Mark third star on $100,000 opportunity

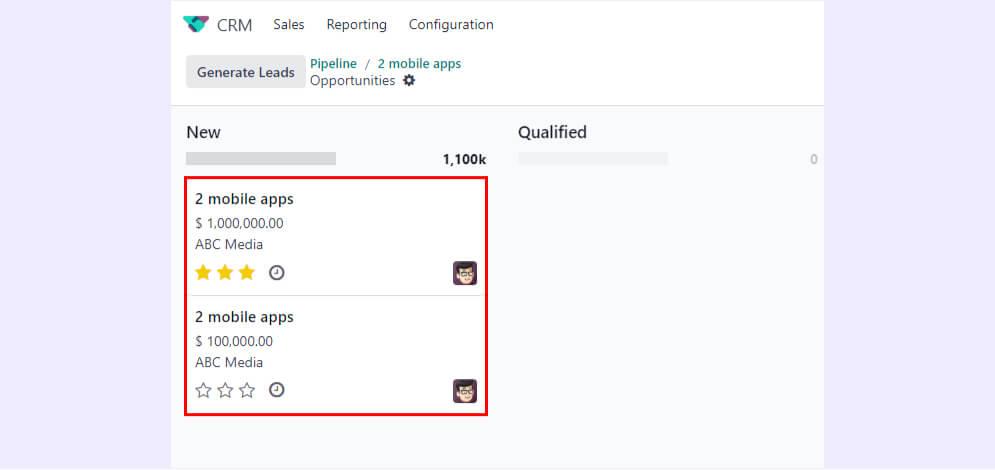[247, 390]
